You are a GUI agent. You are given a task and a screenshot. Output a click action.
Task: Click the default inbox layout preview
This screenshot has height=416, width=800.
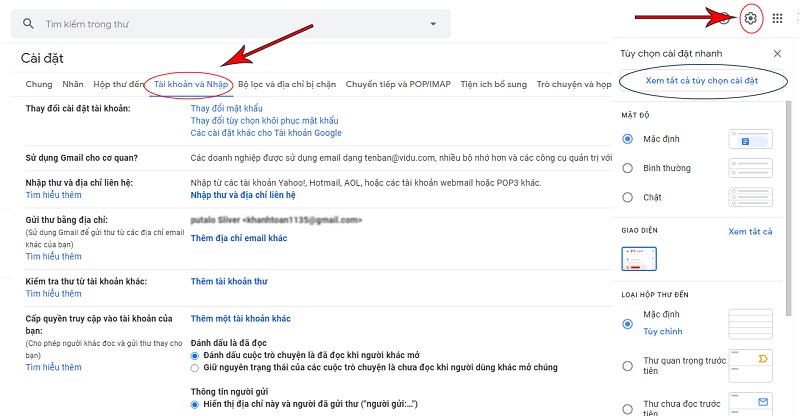coord(751,324)
